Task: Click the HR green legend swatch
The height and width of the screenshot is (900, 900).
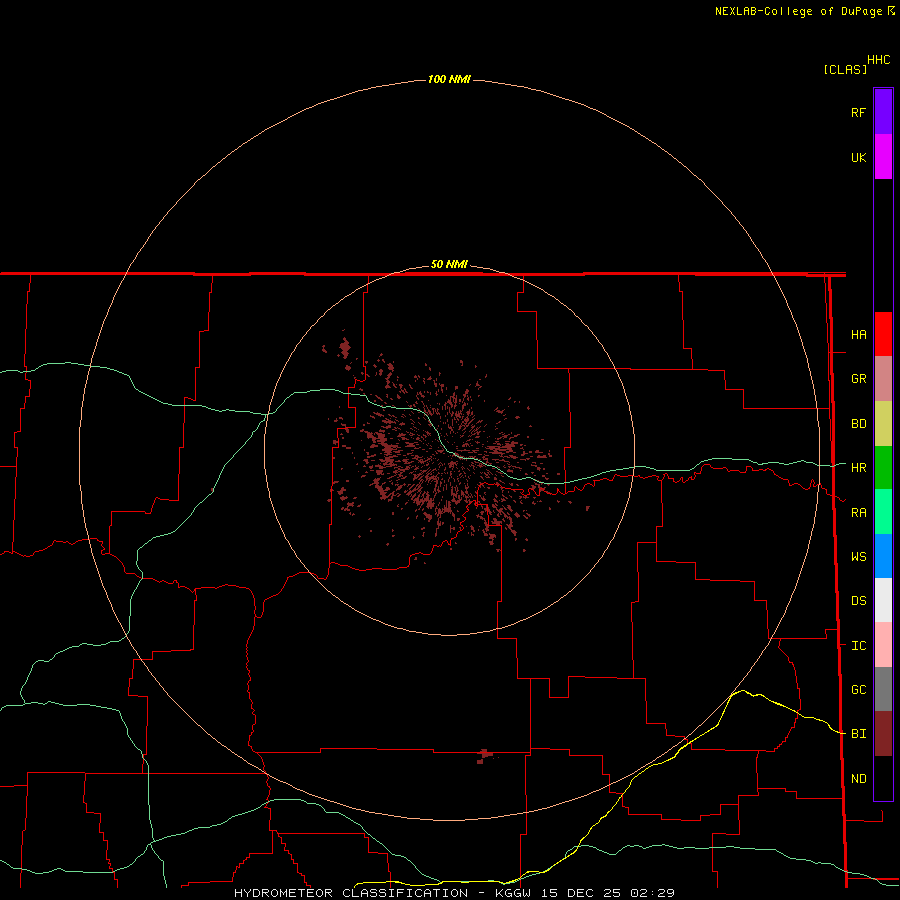Action: pos(883,467)
